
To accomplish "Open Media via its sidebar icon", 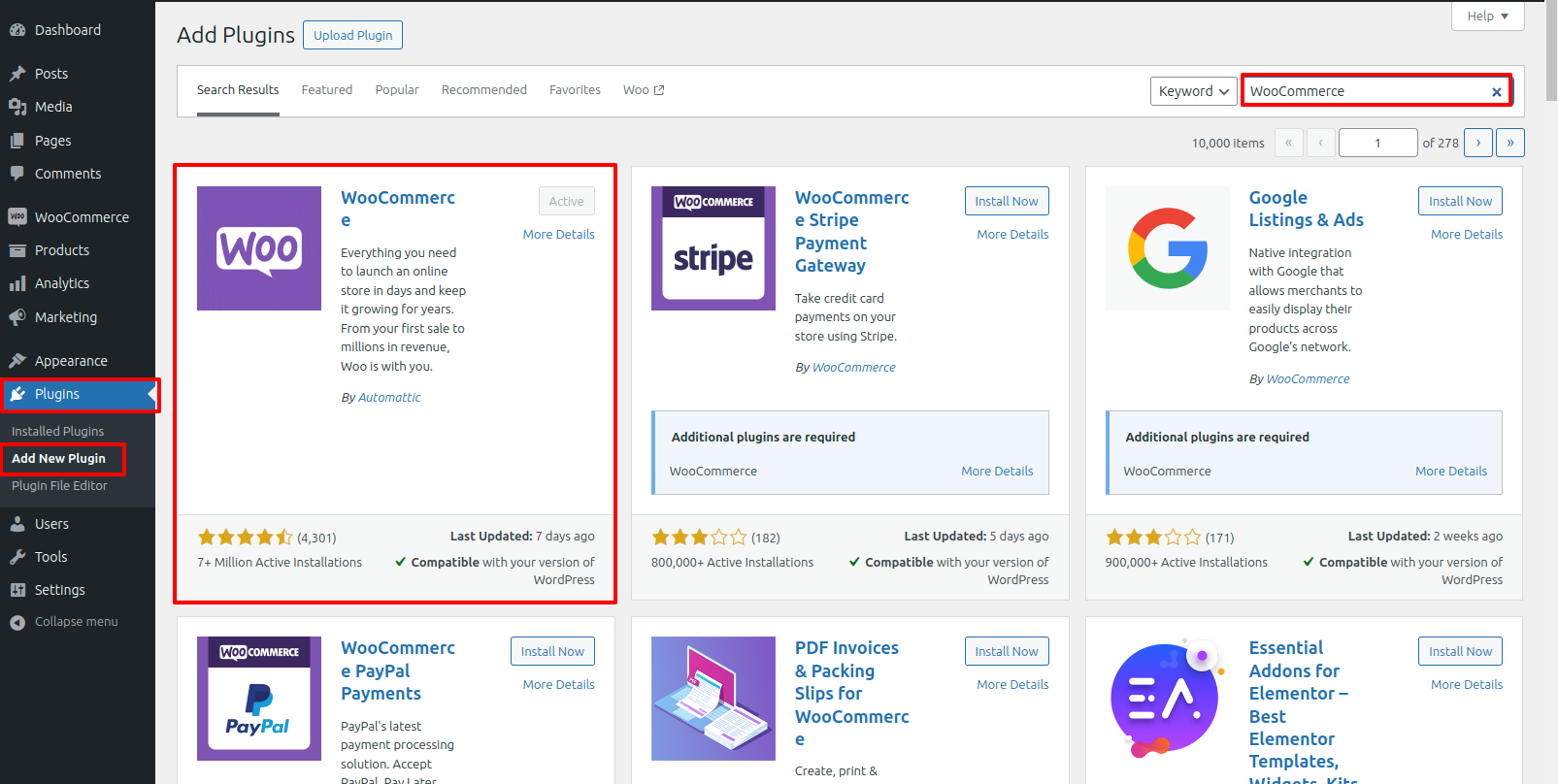I will point(17,107).
